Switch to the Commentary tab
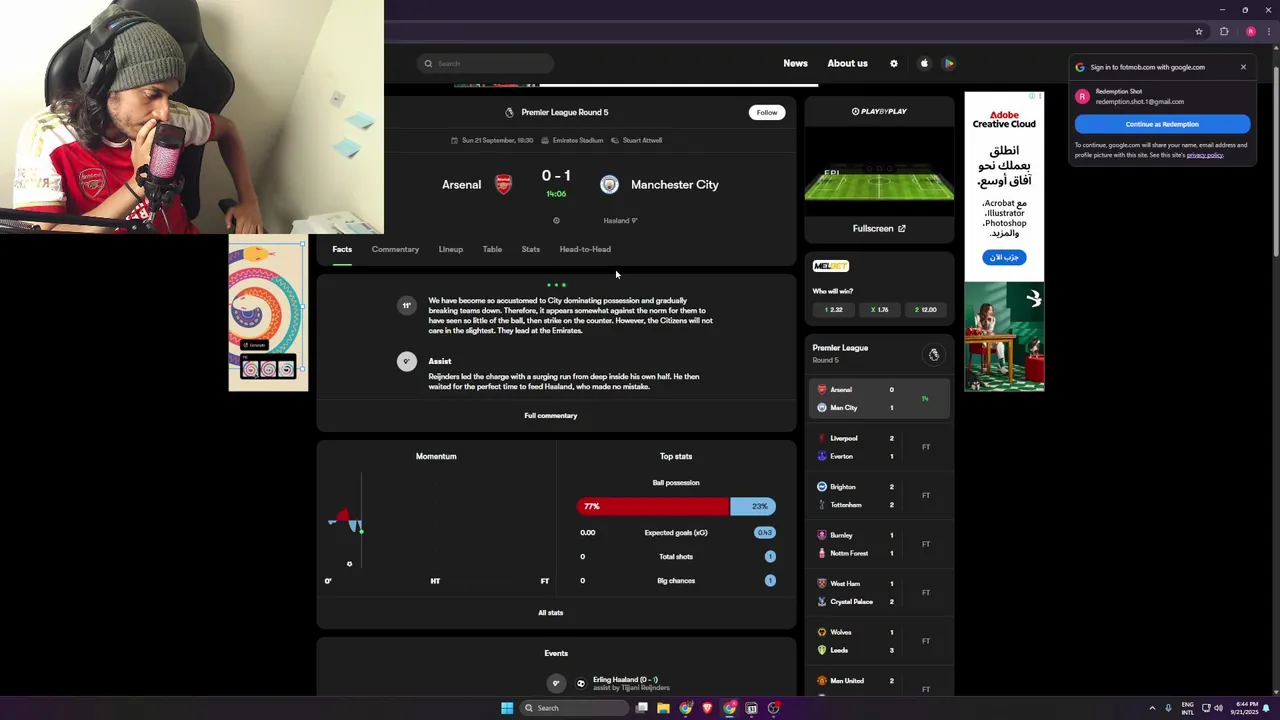1280x720 pixels. tap(395, 249)
